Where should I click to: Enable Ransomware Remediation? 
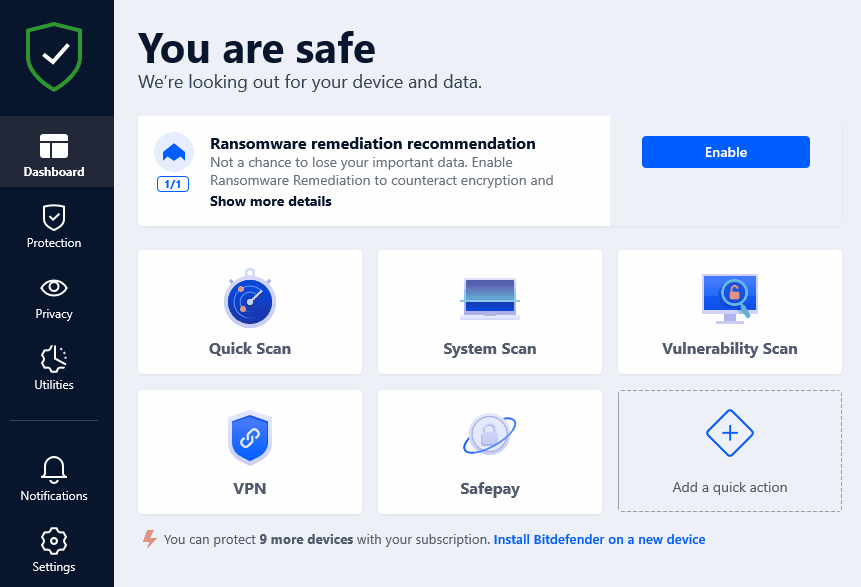pyautogui.click(x=725, y=152)
